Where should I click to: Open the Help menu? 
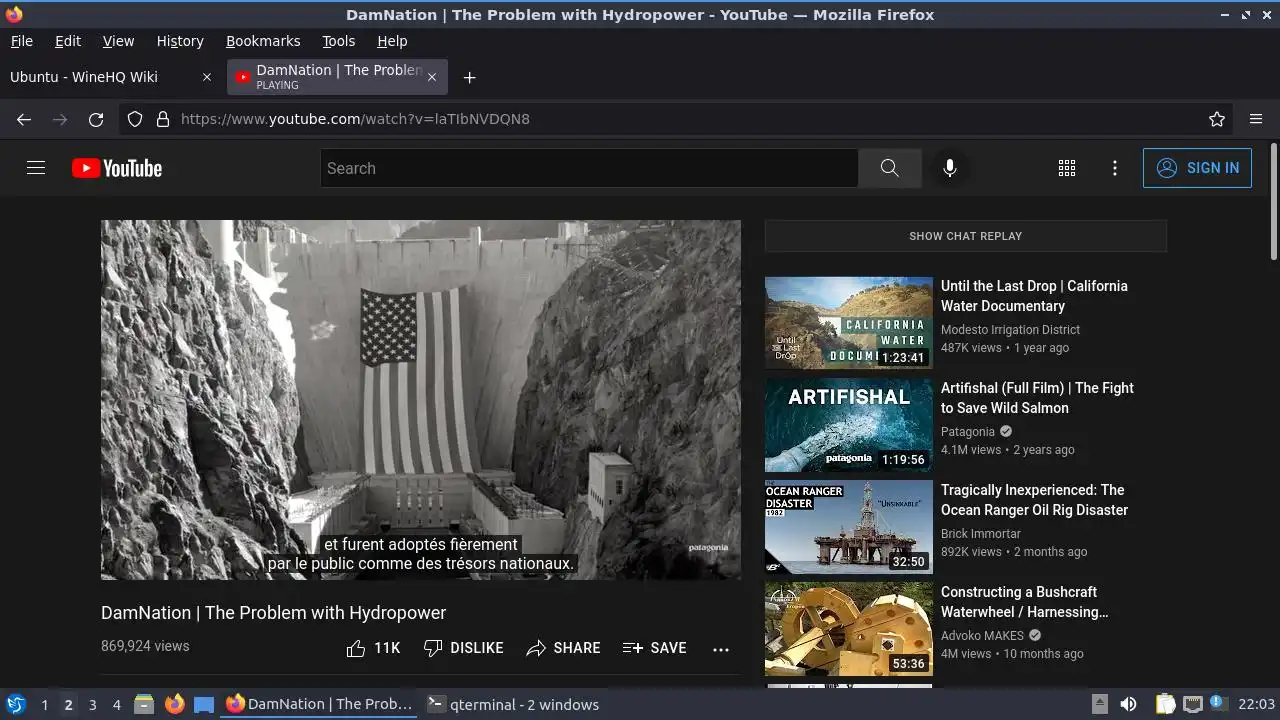(392, 41)
